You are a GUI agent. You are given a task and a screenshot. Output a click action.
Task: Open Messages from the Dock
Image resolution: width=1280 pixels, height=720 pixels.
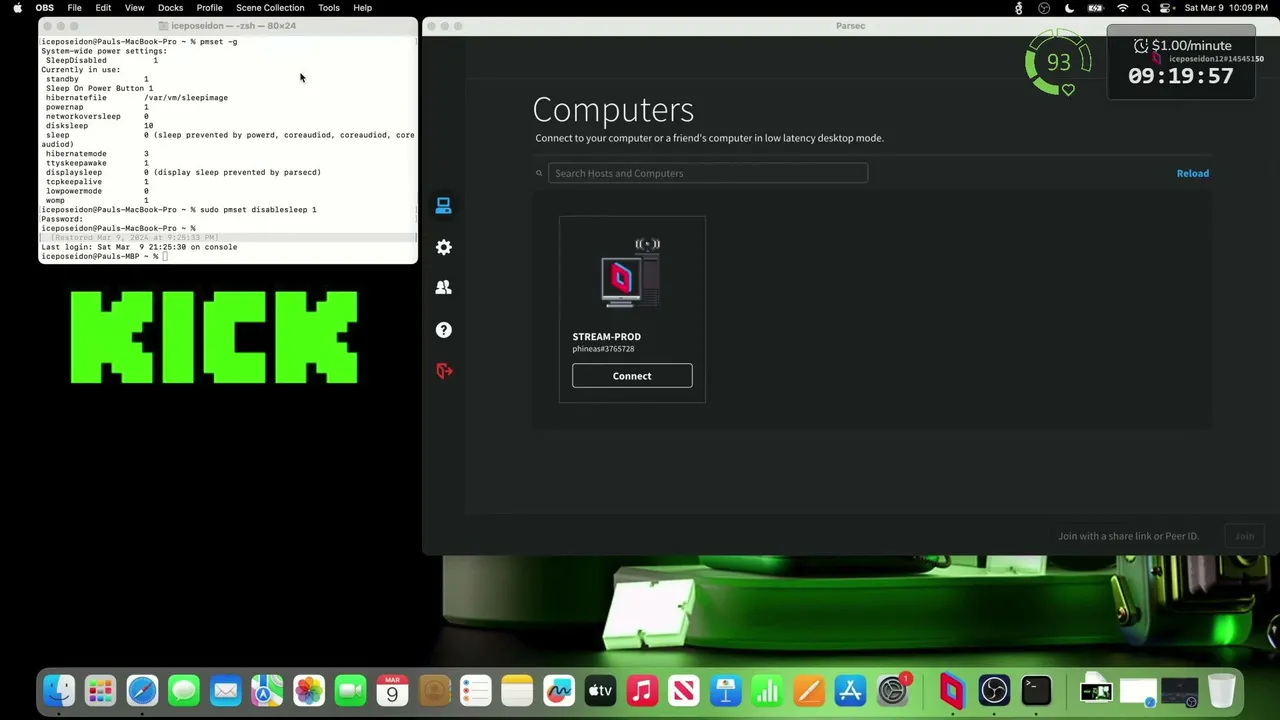coord(184,691)
